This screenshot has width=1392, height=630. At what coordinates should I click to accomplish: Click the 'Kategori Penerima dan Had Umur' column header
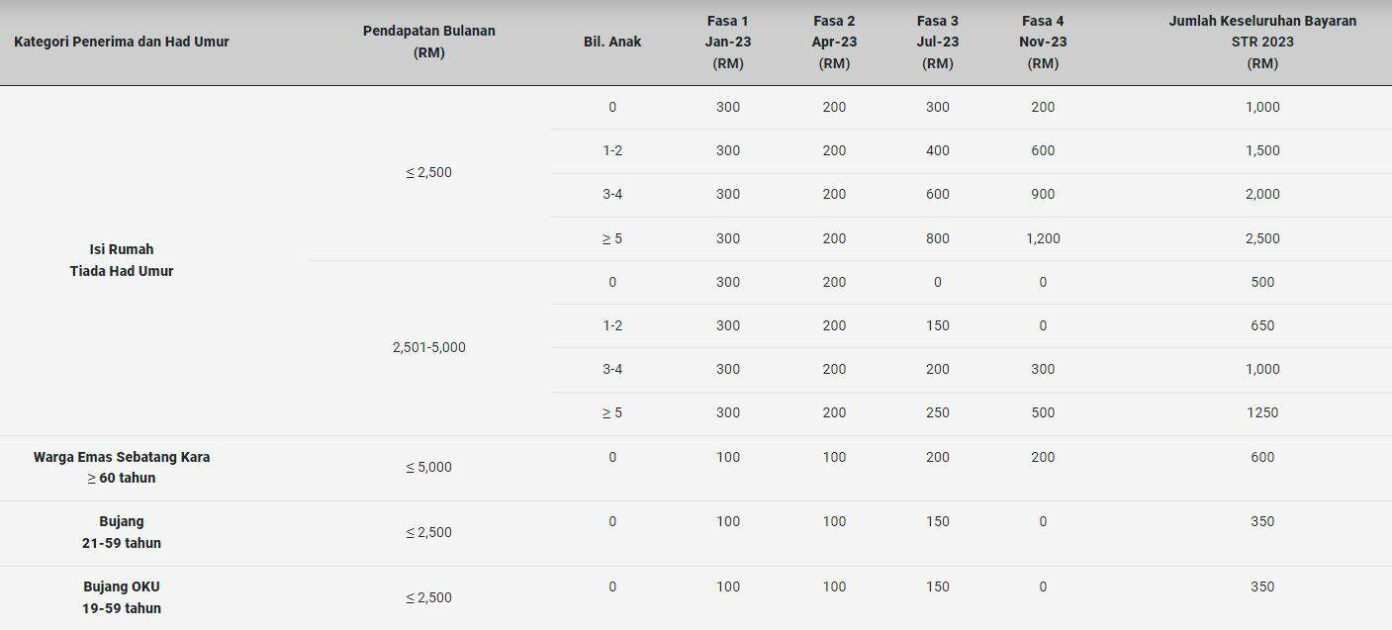(x=121, y=42)
